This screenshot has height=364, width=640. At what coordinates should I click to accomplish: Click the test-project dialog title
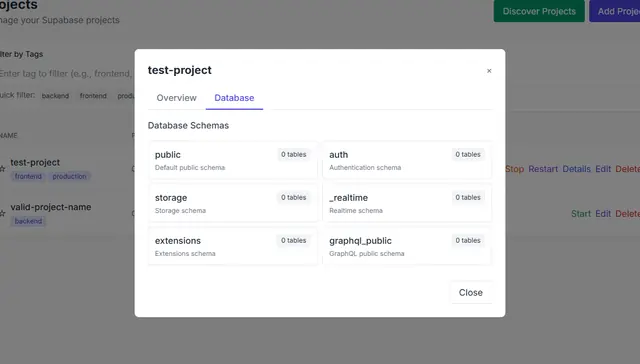180,70
